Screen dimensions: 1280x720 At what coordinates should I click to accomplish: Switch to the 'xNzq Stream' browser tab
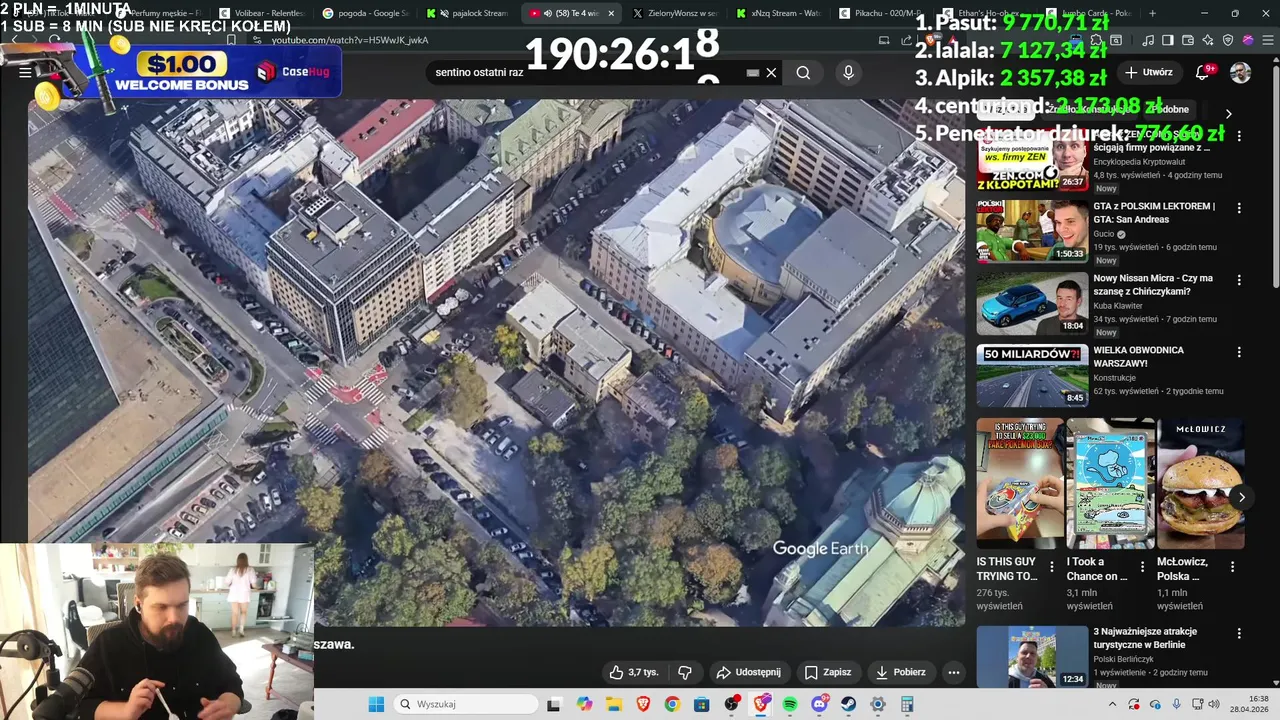(x=778, y=13)
